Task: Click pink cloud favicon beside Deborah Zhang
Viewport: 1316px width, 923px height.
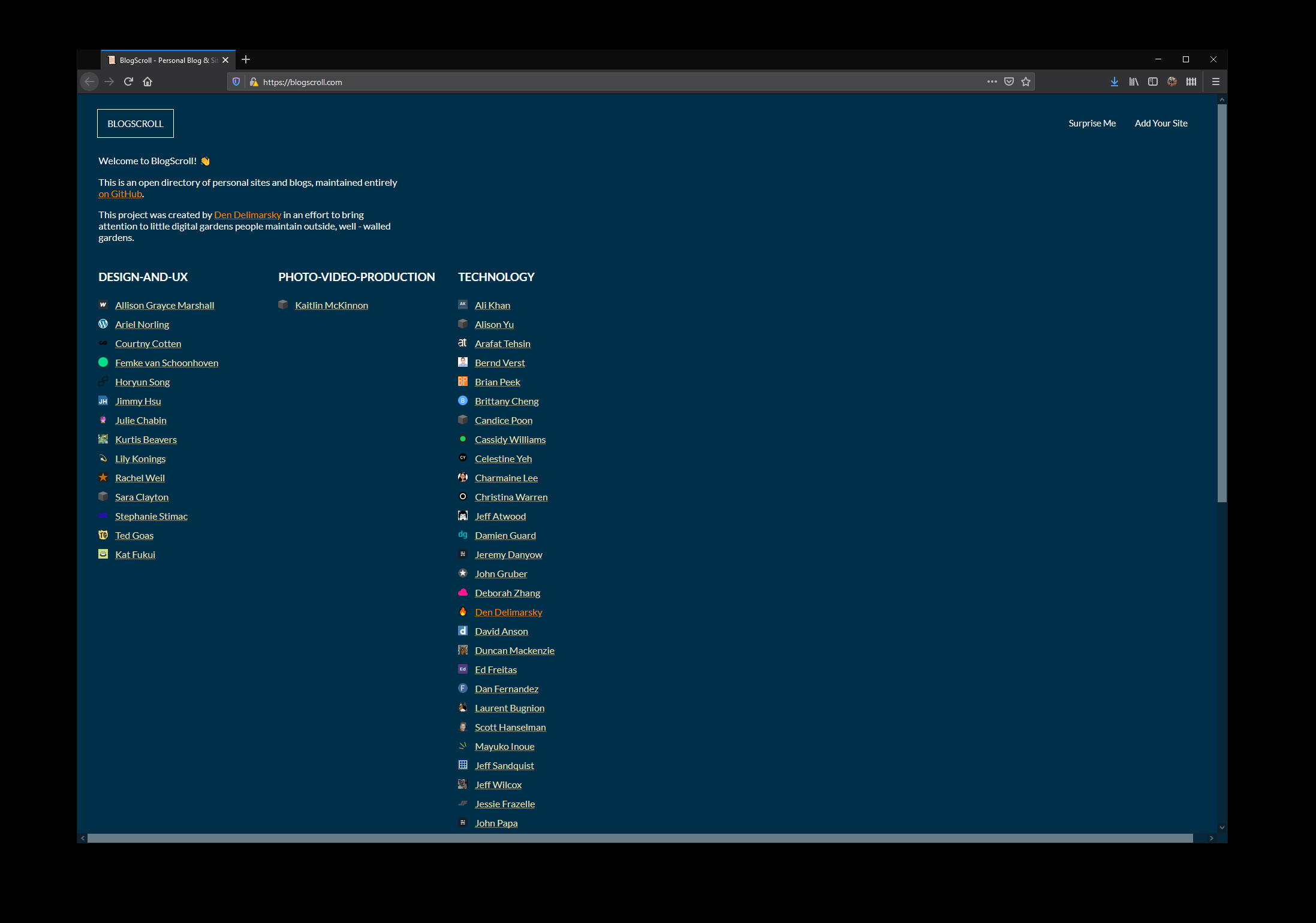Action: coord(463,593)
